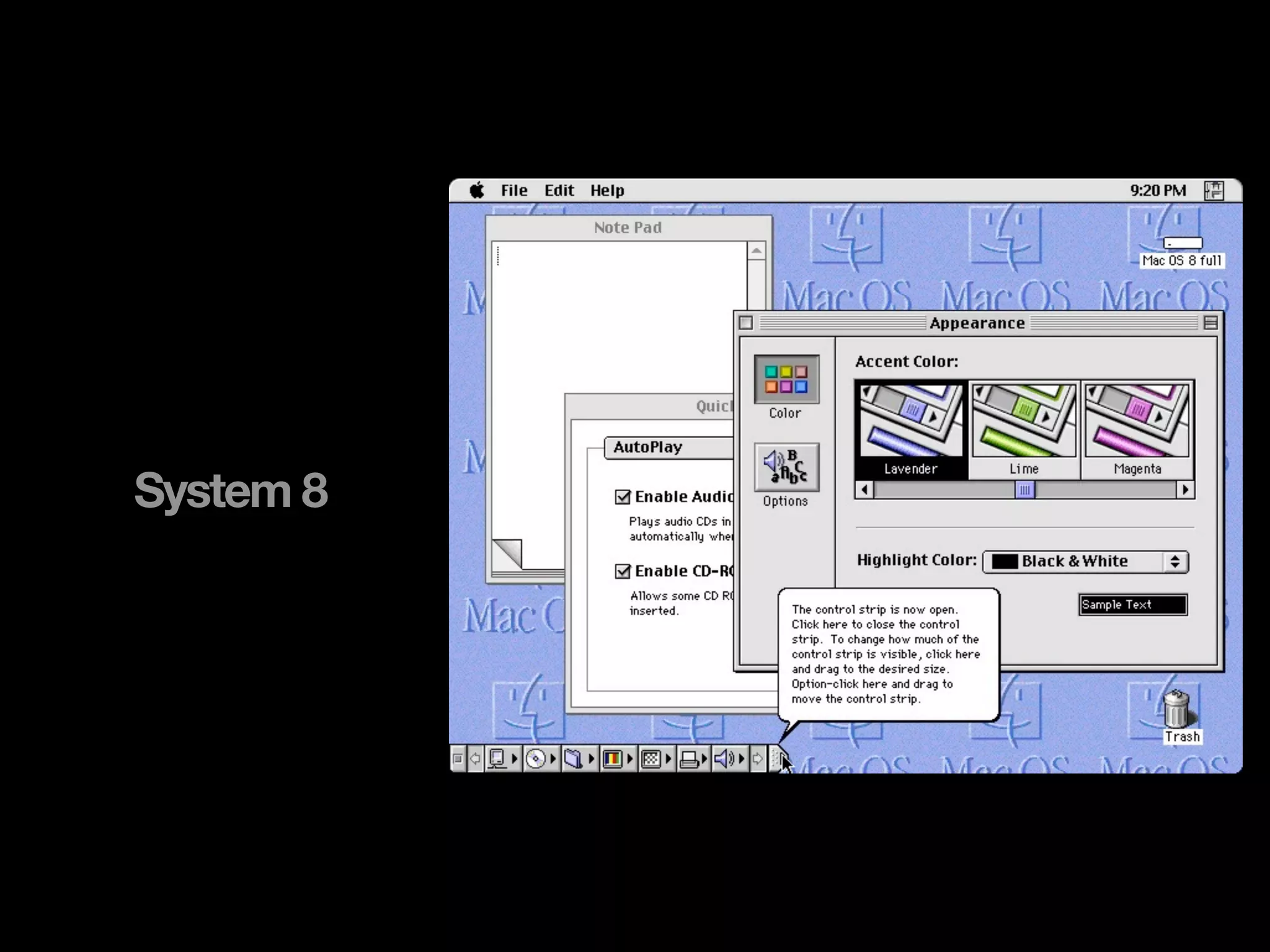Choose the Lavender accent color
This screenshot has width=1270, height=952.
point(911,430)
